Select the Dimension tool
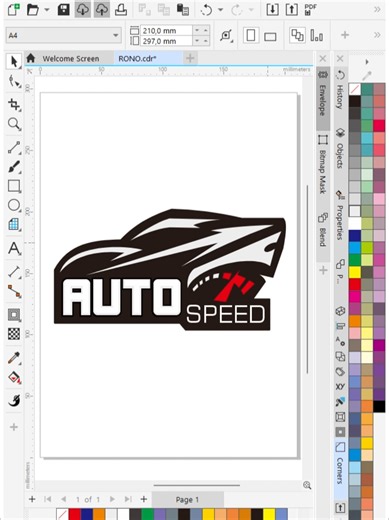 pyautogui.click(x=14, y=272)
